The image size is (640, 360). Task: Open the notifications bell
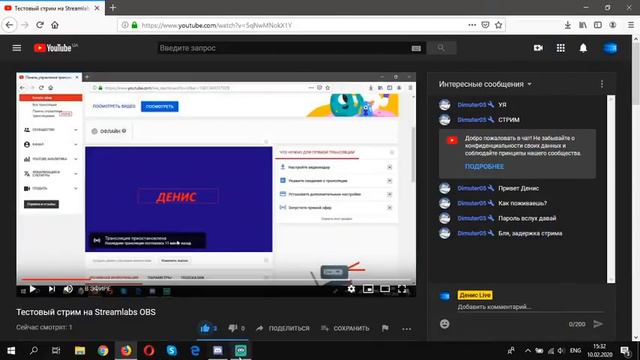pyautogui.click(x=583, y=48)
